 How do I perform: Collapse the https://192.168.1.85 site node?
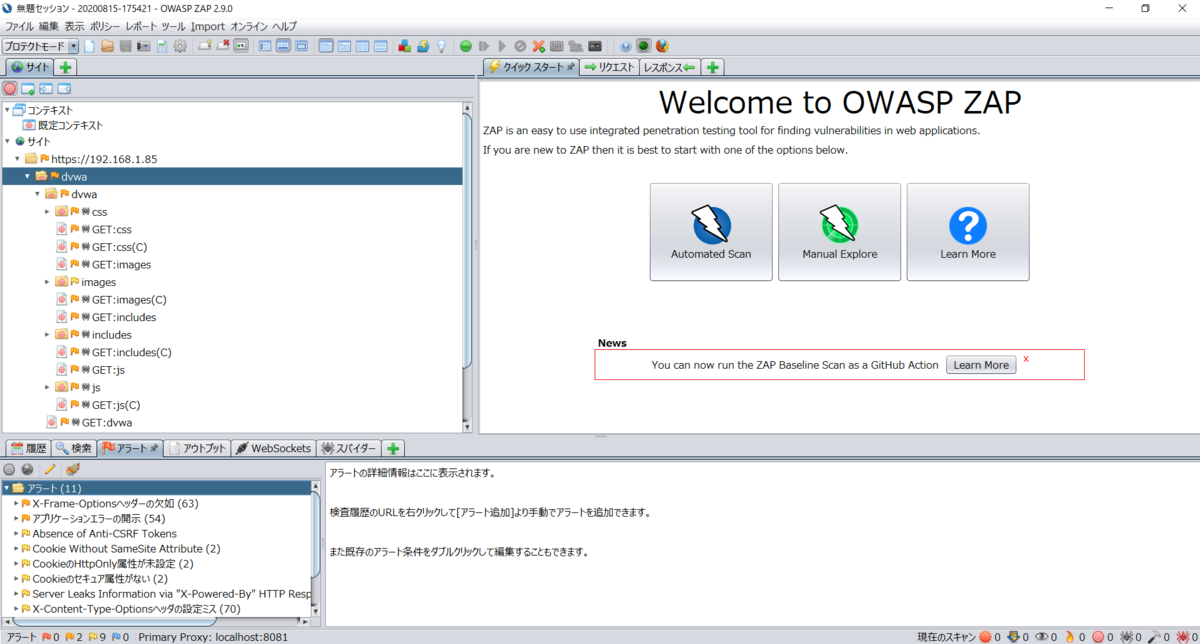pos(17,159)
